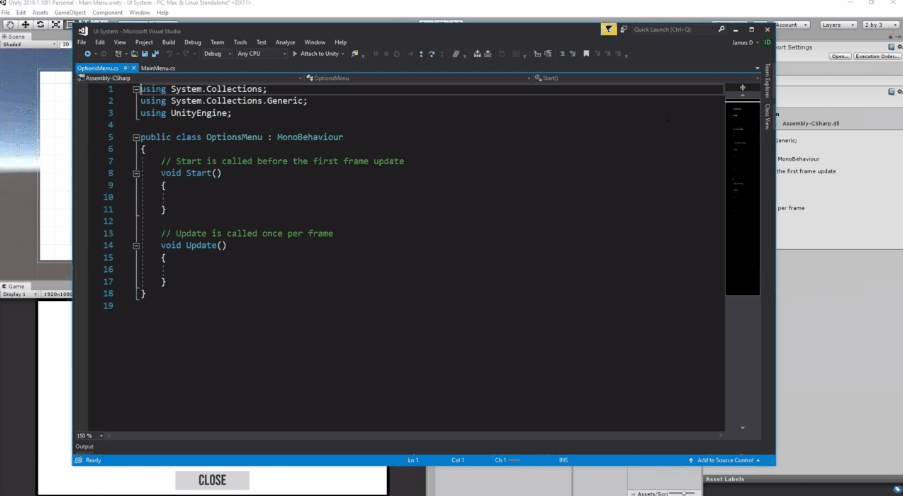Open the Unity Scene tab

click(x=14, y=36)
